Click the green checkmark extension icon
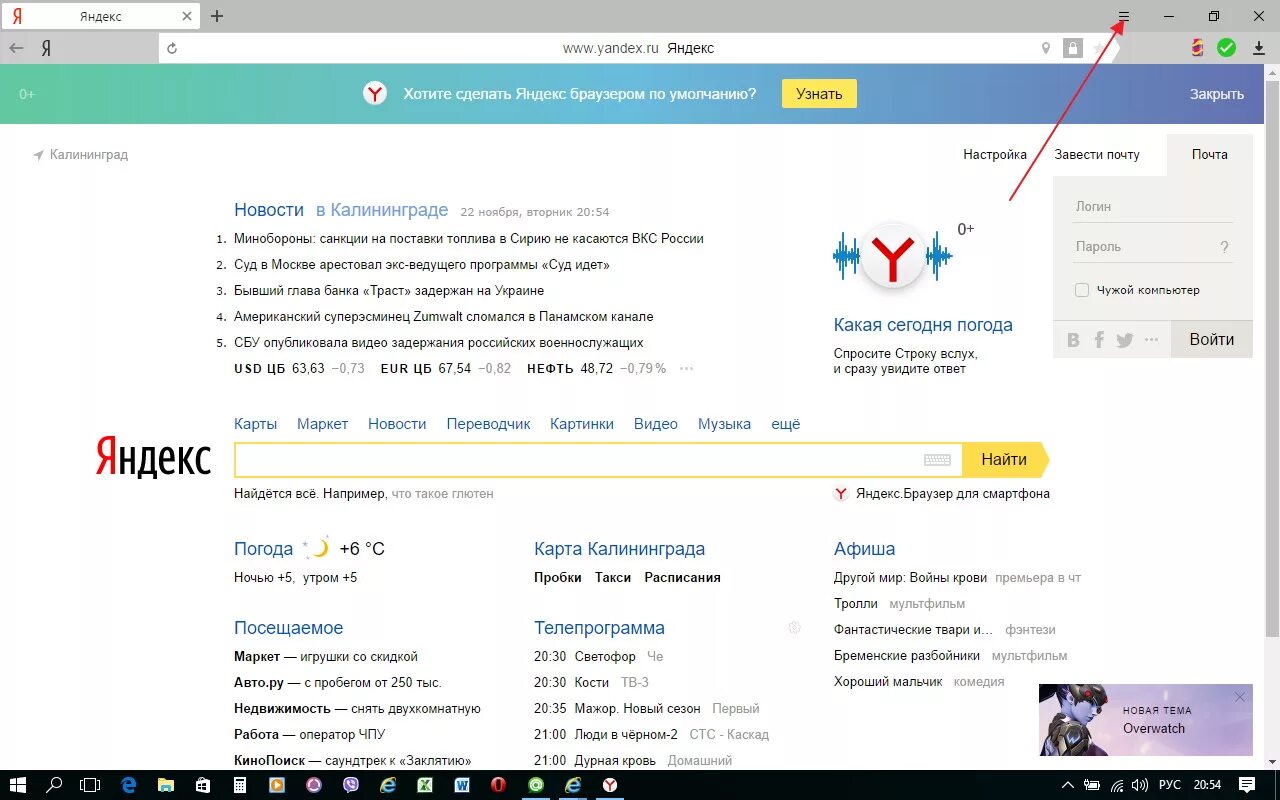This screenshot has width=1280, height=800. pyautogui.click(x=1227, y=47)
